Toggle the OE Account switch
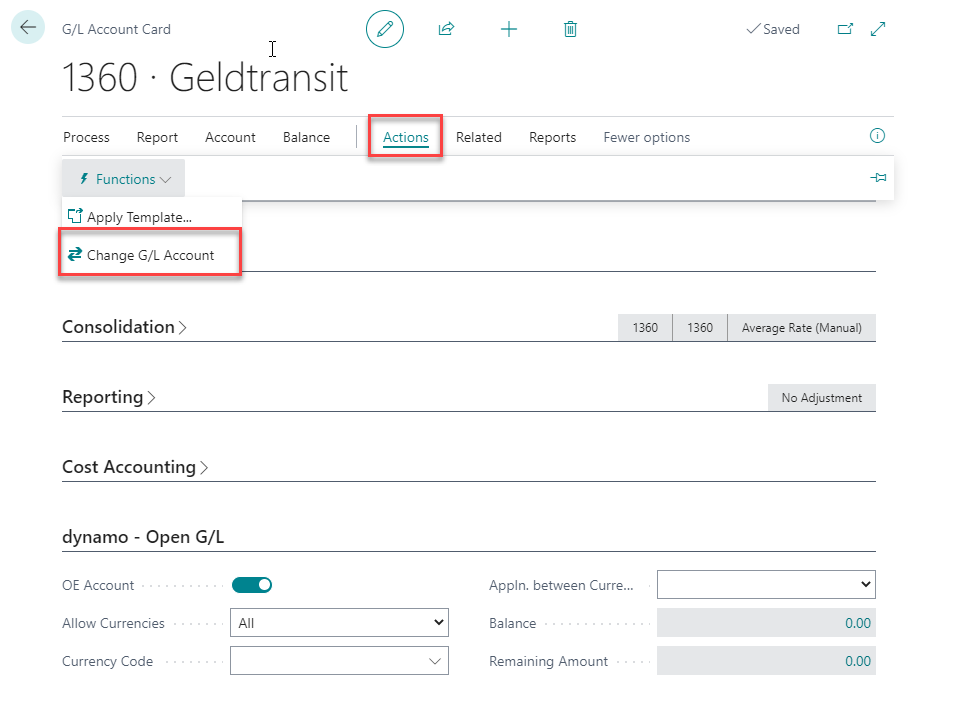958x703 pixels. point(252,585)
